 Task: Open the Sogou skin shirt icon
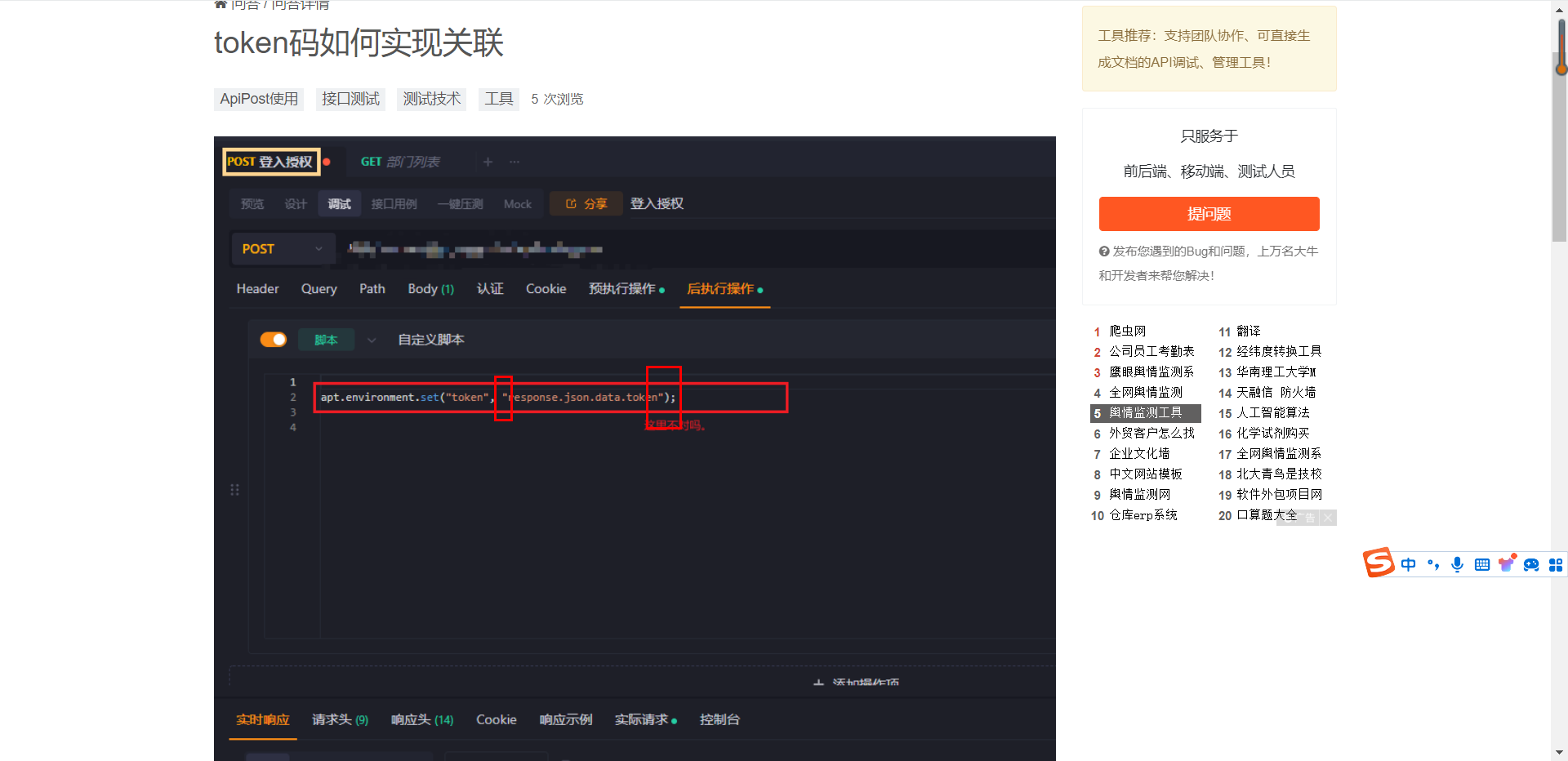coord(1507,563)
